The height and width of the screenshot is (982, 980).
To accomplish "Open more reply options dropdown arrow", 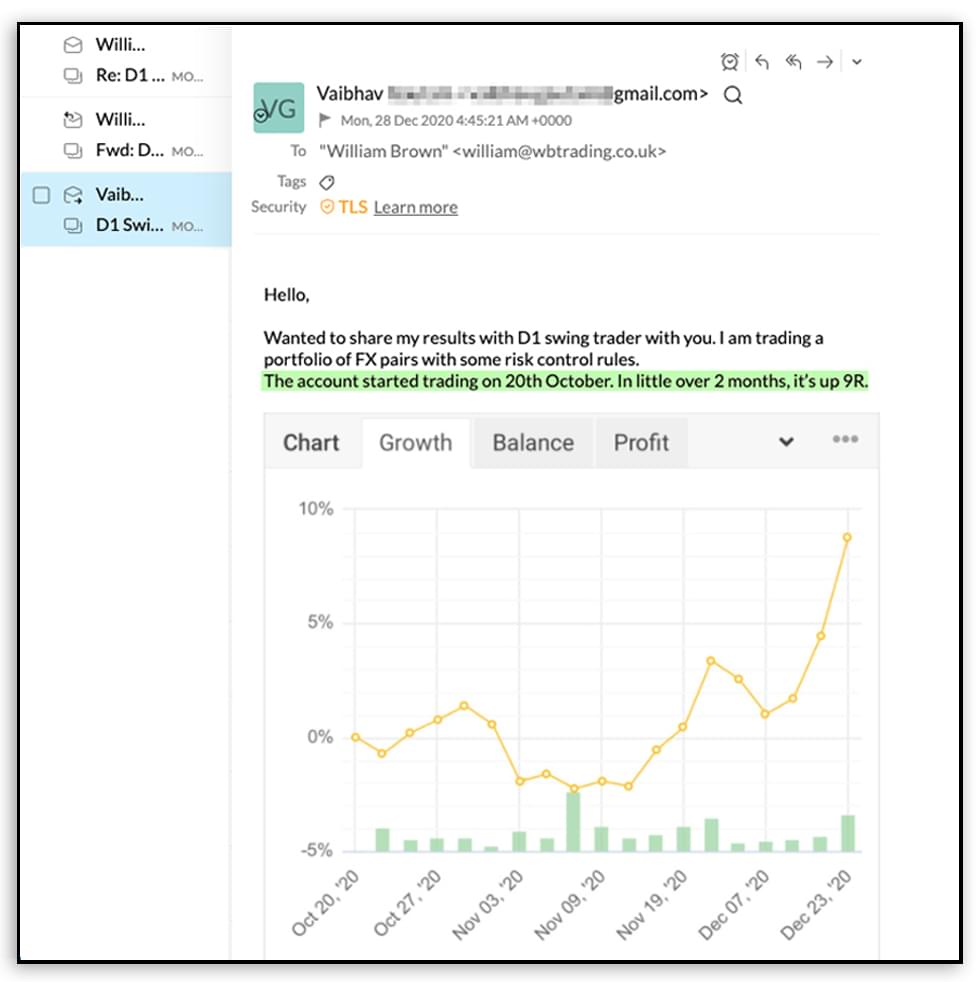I will coord(857,62).
